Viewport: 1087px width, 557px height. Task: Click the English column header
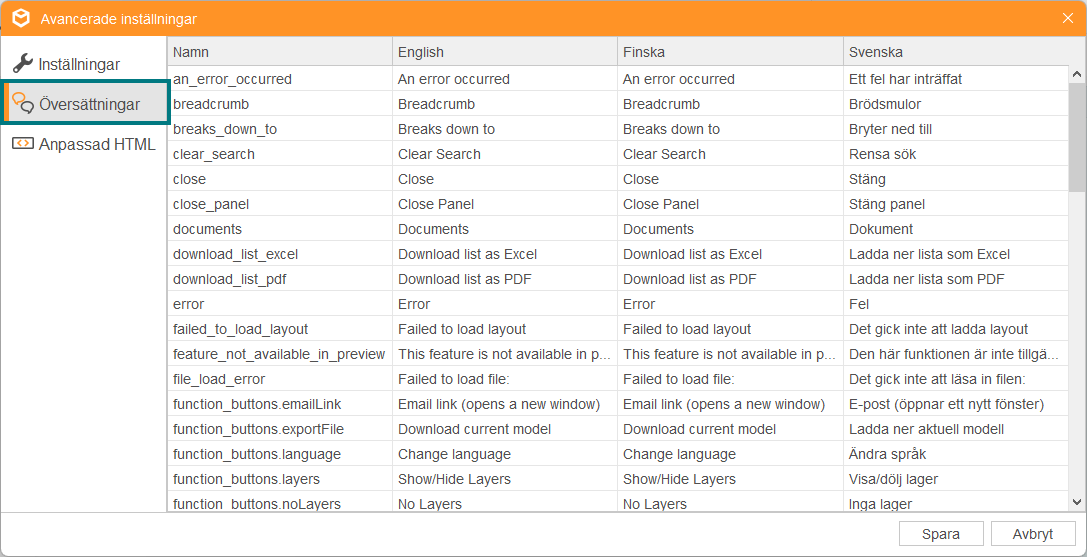tap(505, 52)
